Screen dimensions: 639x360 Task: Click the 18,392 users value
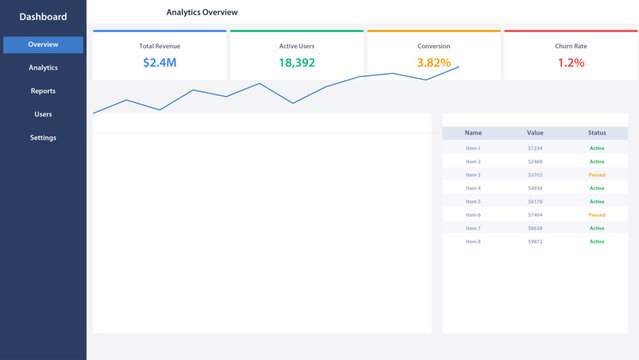[297, 62]
